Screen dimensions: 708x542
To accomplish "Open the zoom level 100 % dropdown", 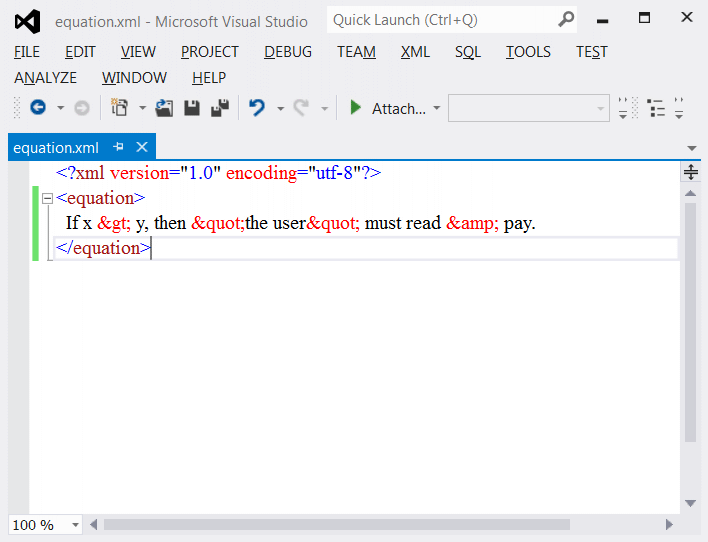I will (75, 525).
